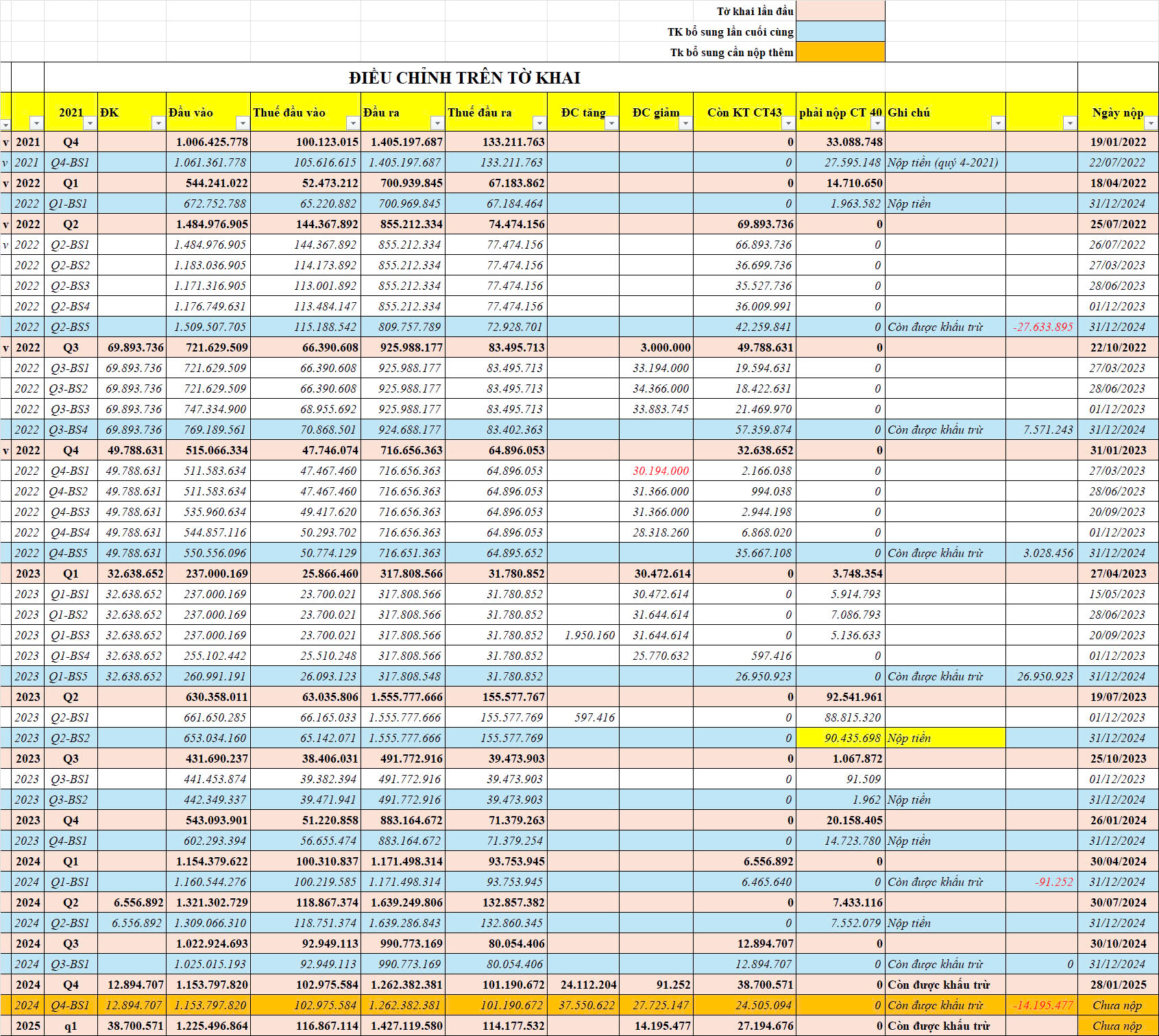The image size is (1159, 1036).
Task: Select the Q3-BS4 row label
Action: click(71, 430)
